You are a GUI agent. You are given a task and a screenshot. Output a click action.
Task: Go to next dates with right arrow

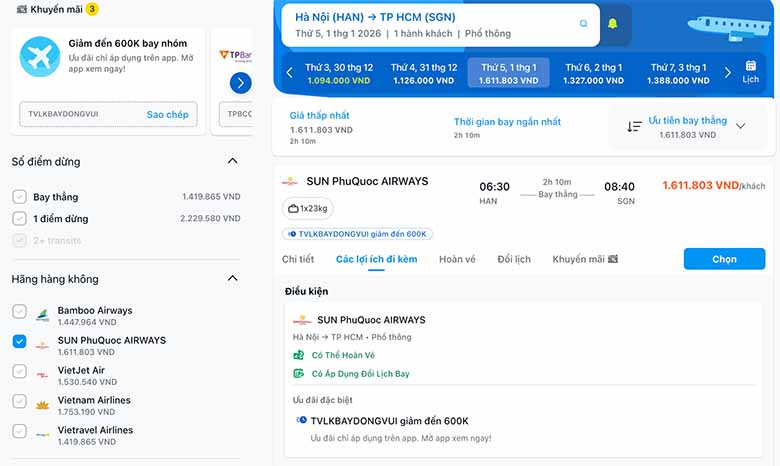728,73
